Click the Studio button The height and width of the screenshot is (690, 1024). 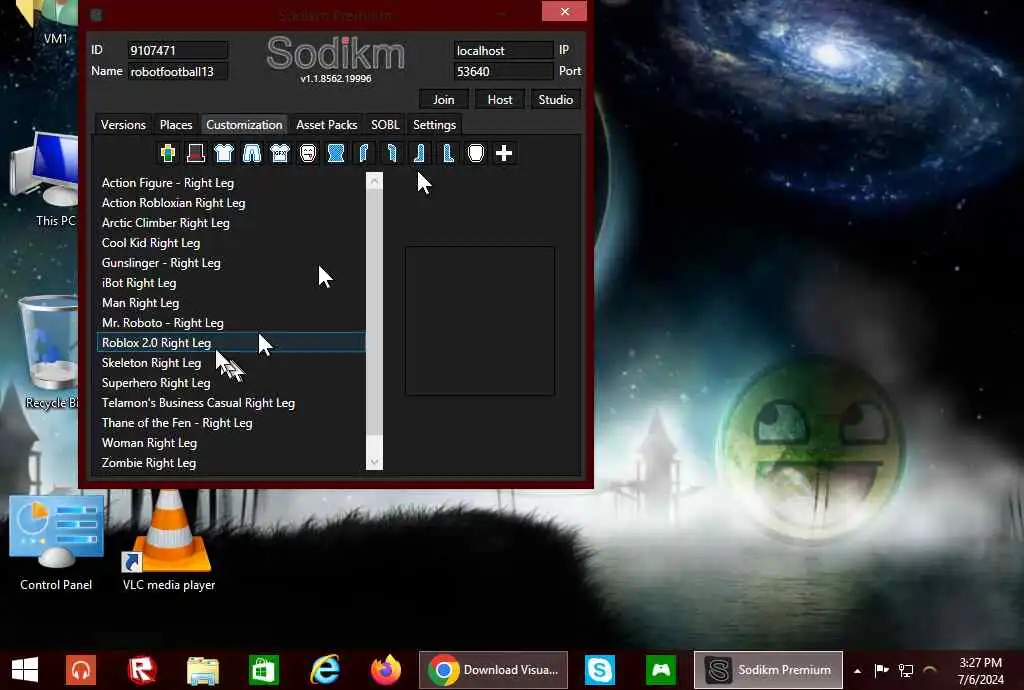tap(556, 99)
